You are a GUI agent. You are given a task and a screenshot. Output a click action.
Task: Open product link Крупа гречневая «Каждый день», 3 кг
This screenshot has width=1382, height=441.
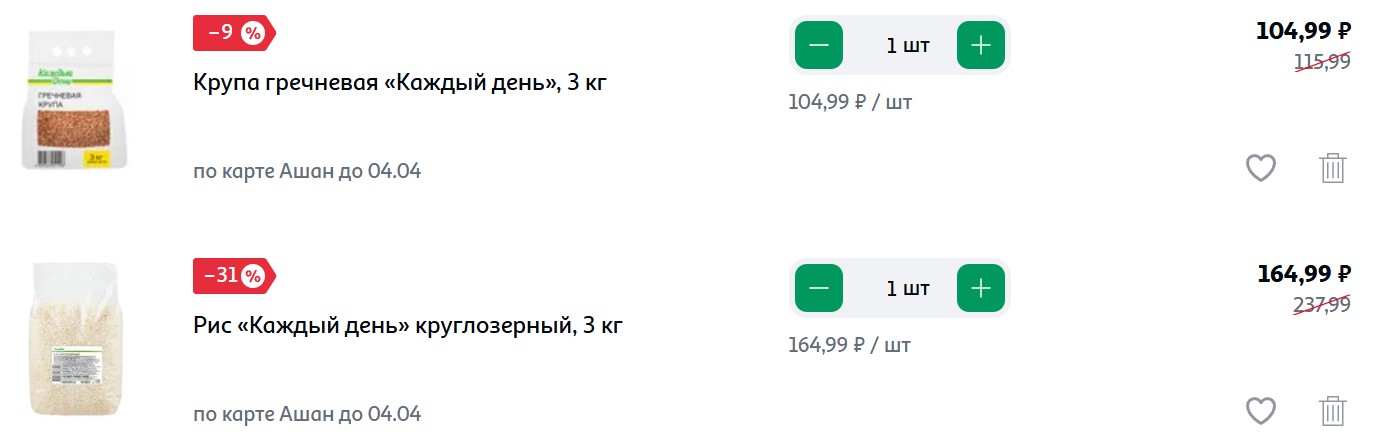pos(400,82)
